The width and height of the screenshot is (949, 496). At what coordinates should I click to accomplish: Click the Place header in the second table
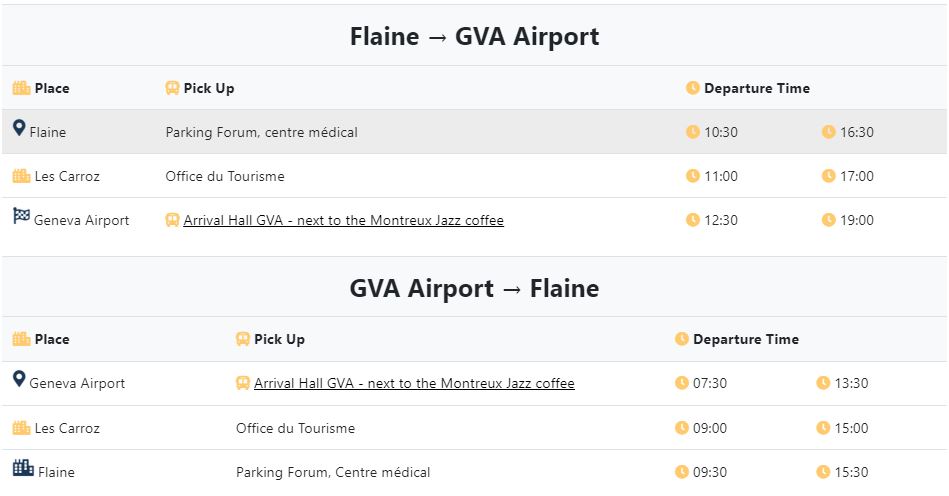coord(52,339)
